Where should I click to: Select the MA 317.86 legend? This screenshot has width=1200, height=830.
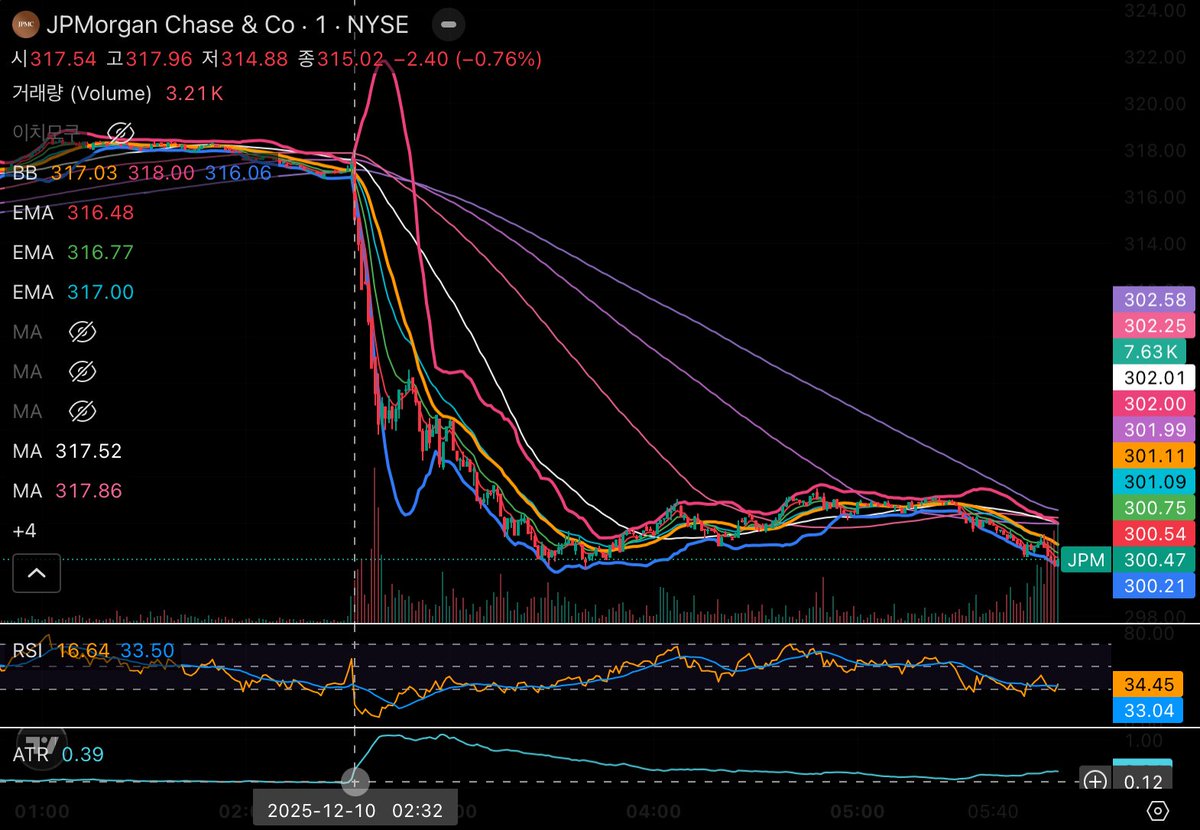pos(66,491)
